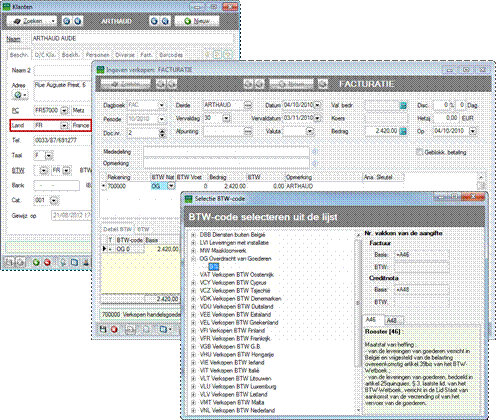
Task: Open the Valuta dropdown
Action: pos(310,131)
